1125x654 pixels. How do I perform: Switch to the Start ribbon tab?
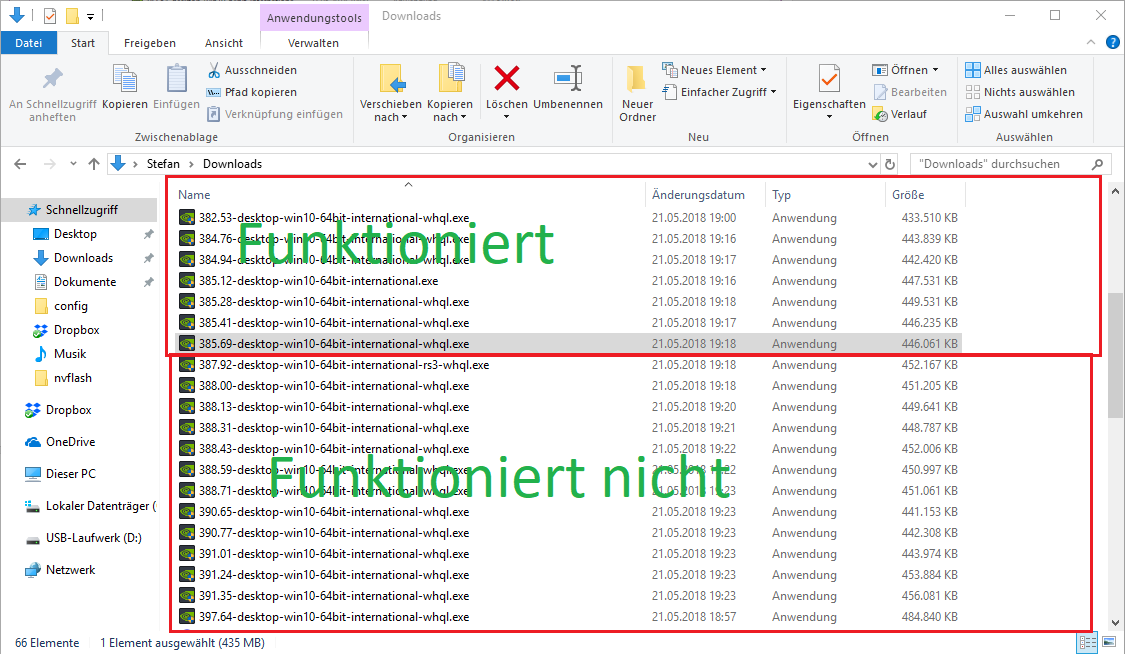coord(83,43)
